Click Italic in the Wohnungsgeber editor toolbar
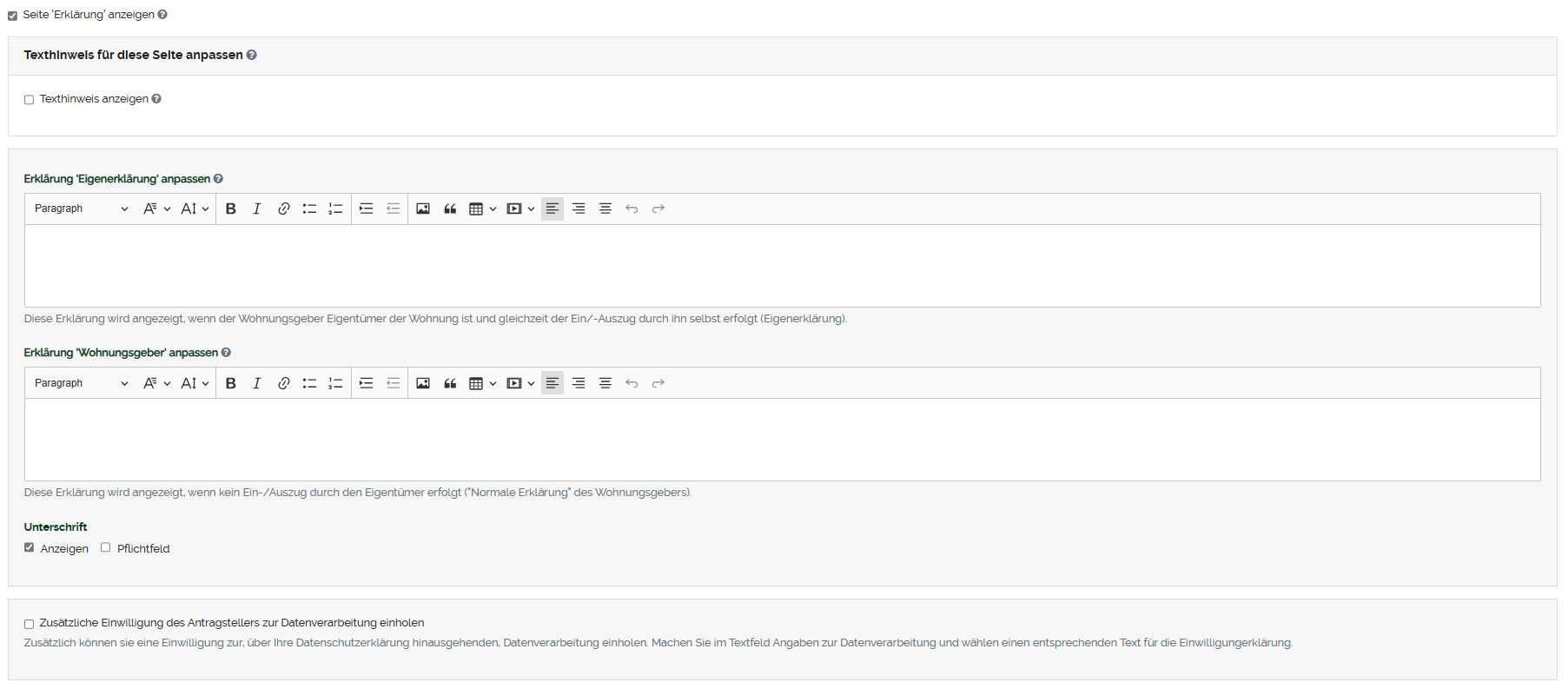1568x689 pixels. 257,383
